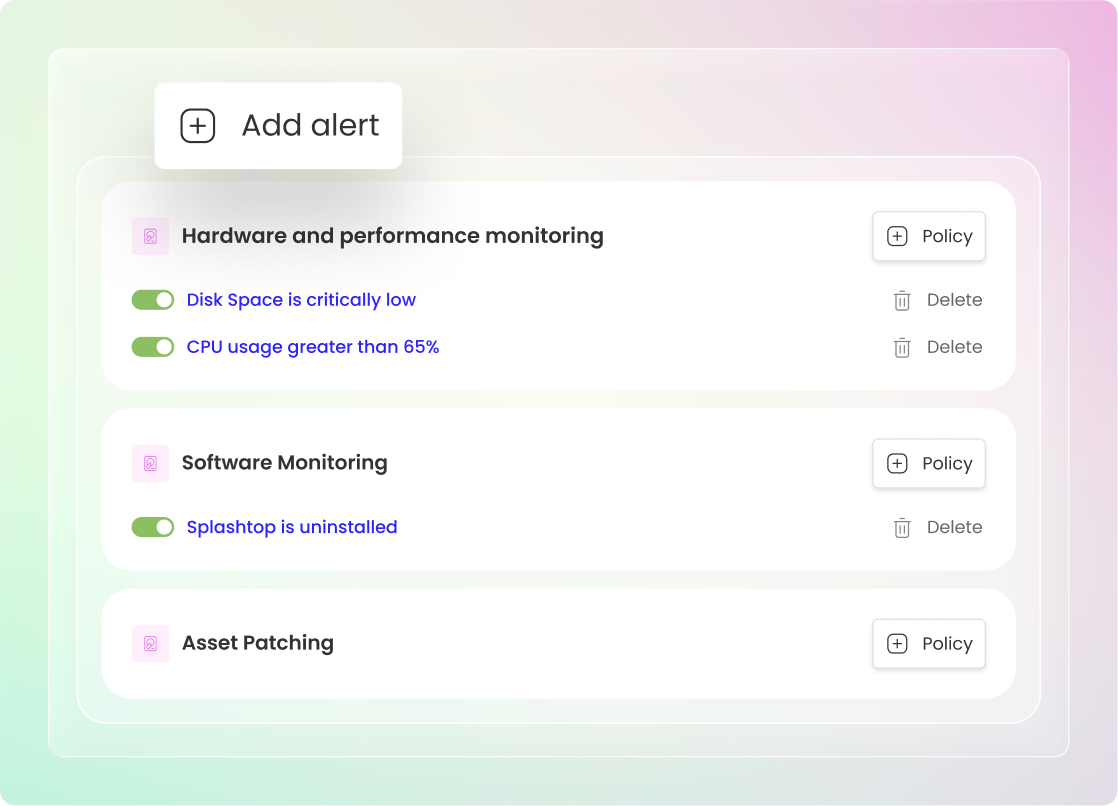Click the Asset Patching category icon
This screenshot has width=1118, height=806.
[150, 643]
